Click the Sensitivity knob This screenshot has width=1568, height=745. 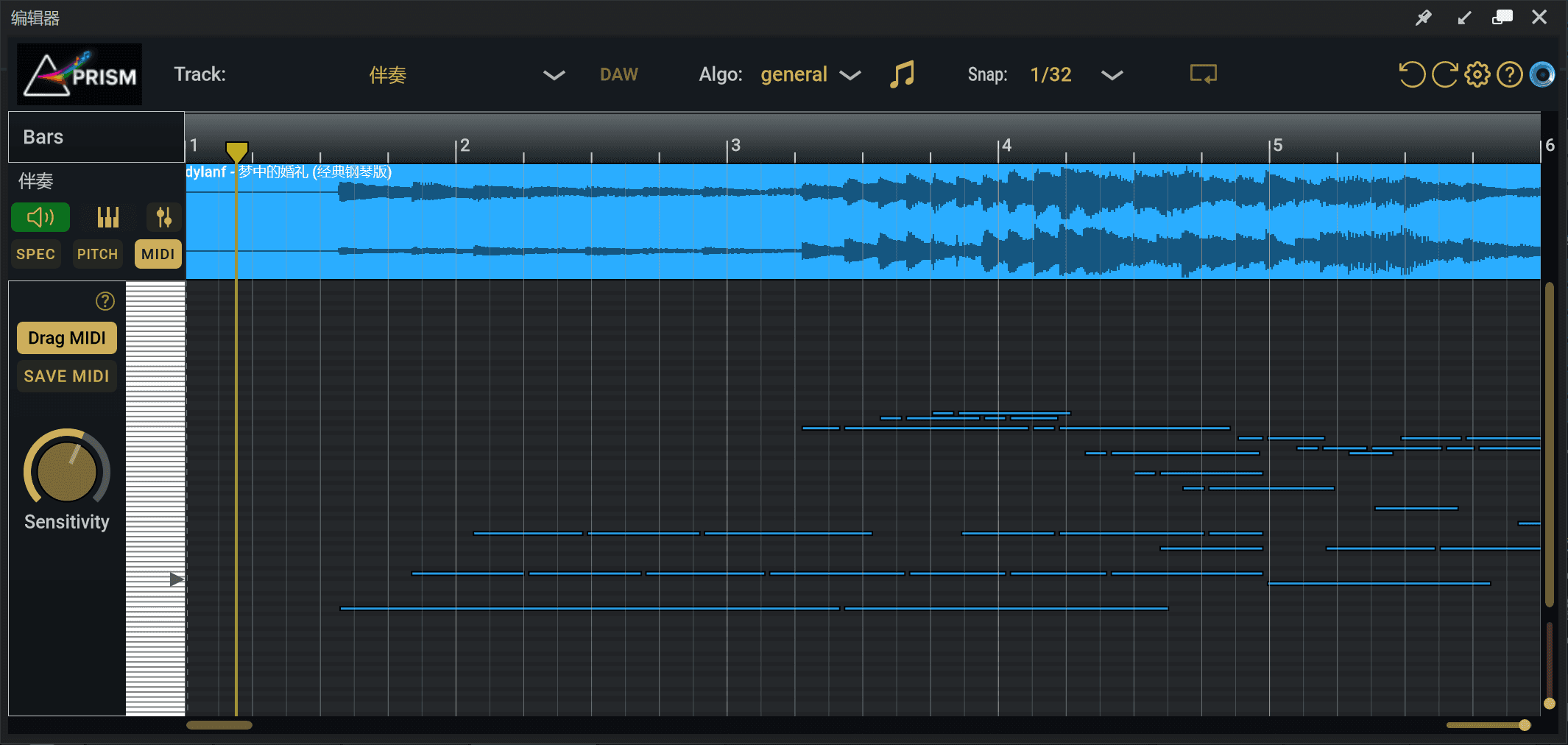click(67, 472)
